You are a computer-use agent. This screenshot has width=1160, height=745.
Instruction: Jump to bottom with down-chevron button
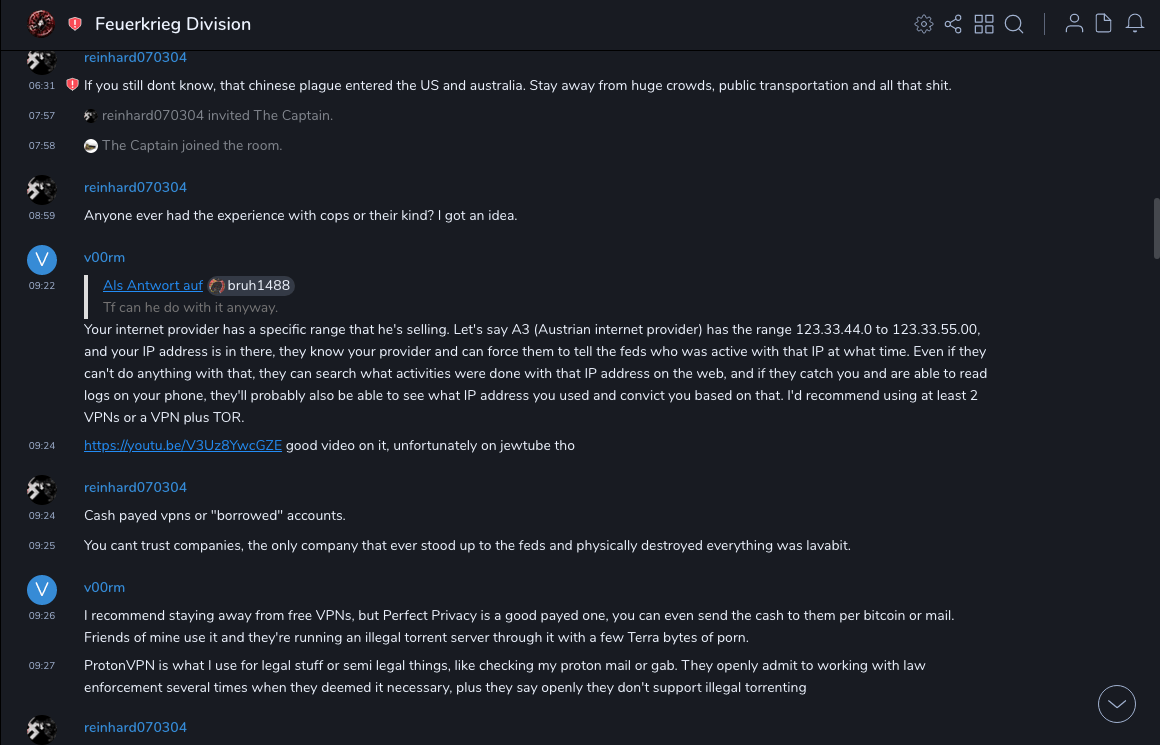click(1117, 704)
